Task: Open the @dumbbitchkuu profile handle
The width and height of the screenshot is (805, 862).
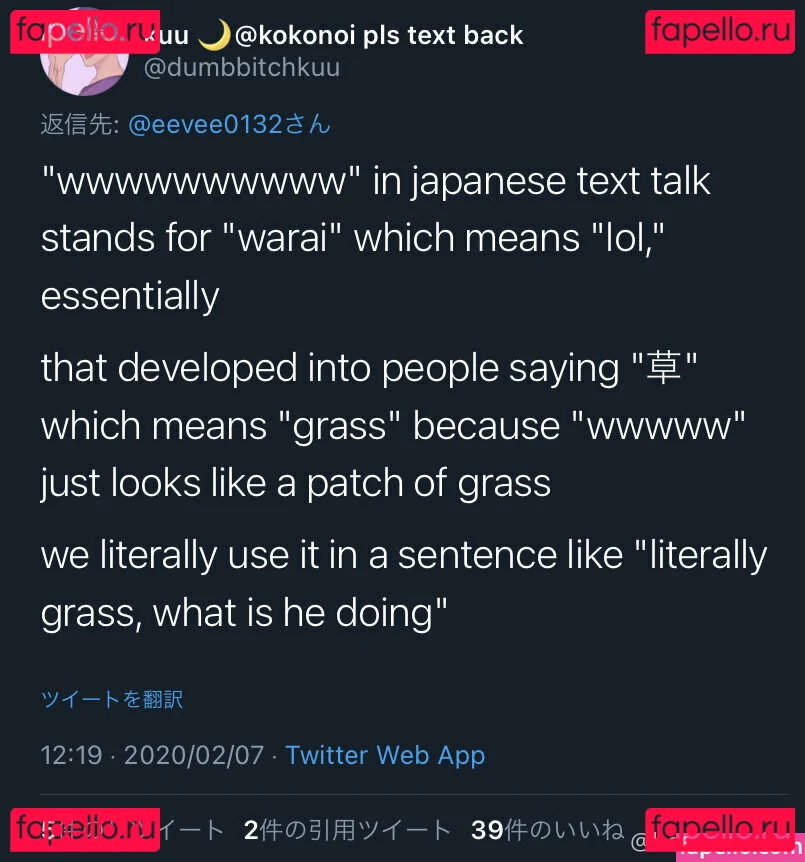Action: pyautogui.click(x=242, y=67)
